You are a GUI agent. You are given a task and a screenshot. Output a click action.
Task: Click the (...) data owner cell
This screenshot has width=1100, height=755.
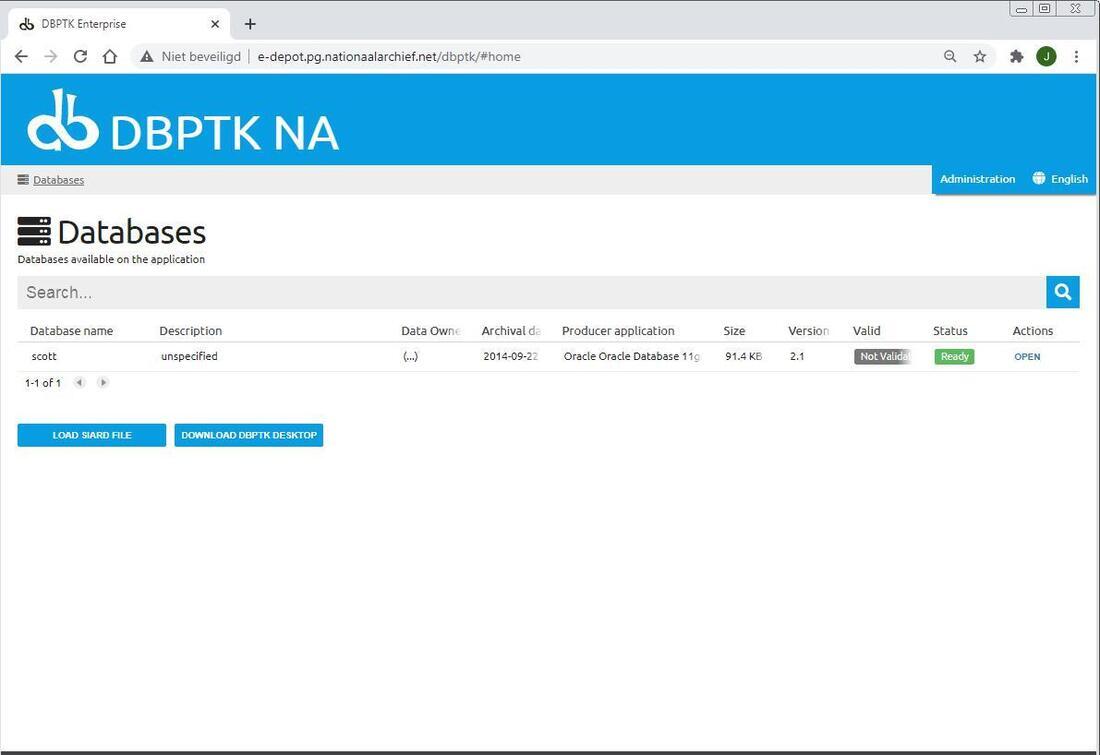tap(410, 356)
